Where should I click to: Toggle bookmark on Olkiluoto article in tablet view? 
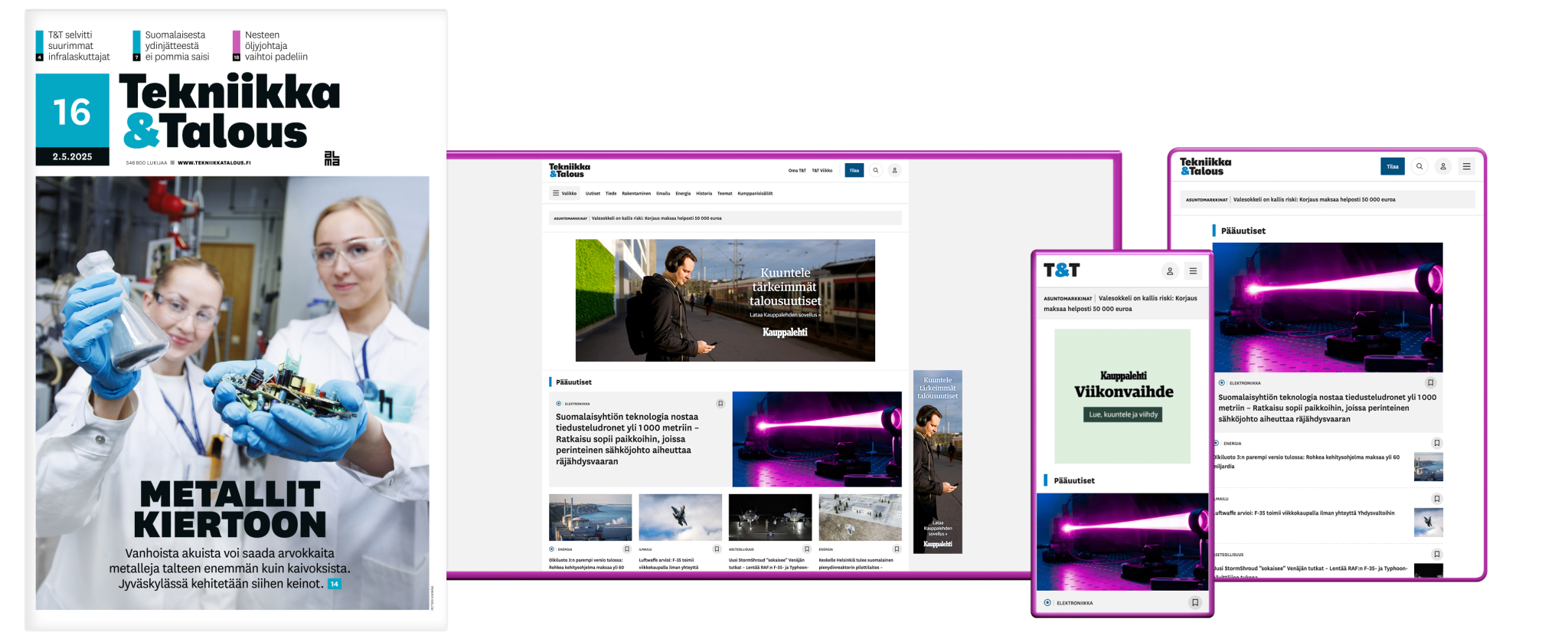tap(1436, 443)
